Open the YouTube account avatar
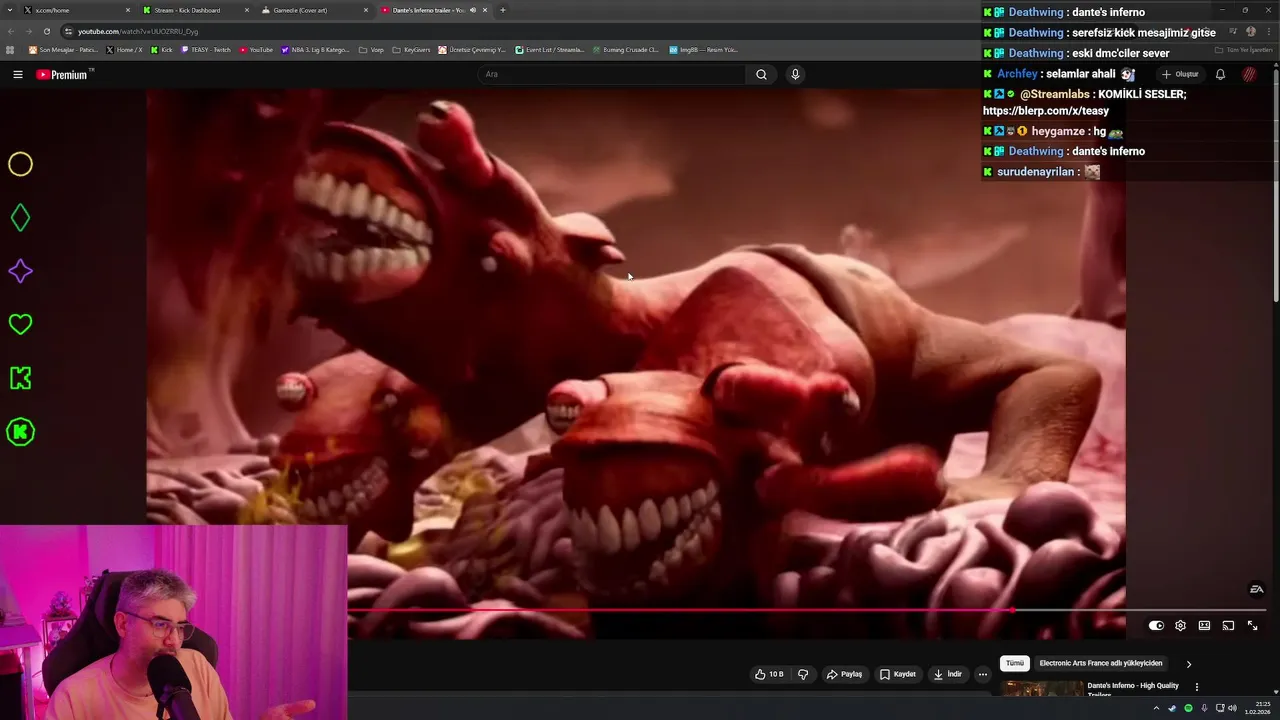 pos(1249,74)
